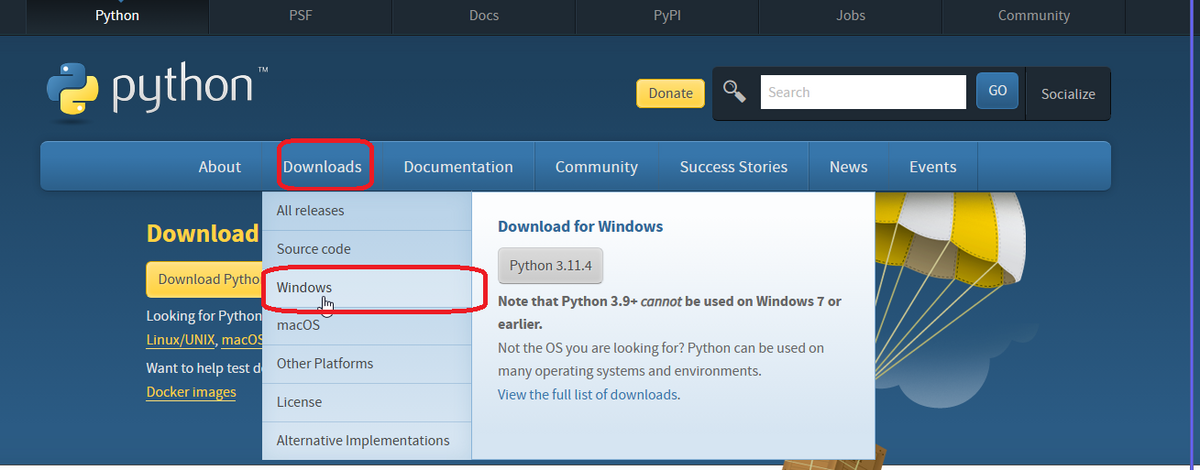Open the About navigation menu

point(219,167)
